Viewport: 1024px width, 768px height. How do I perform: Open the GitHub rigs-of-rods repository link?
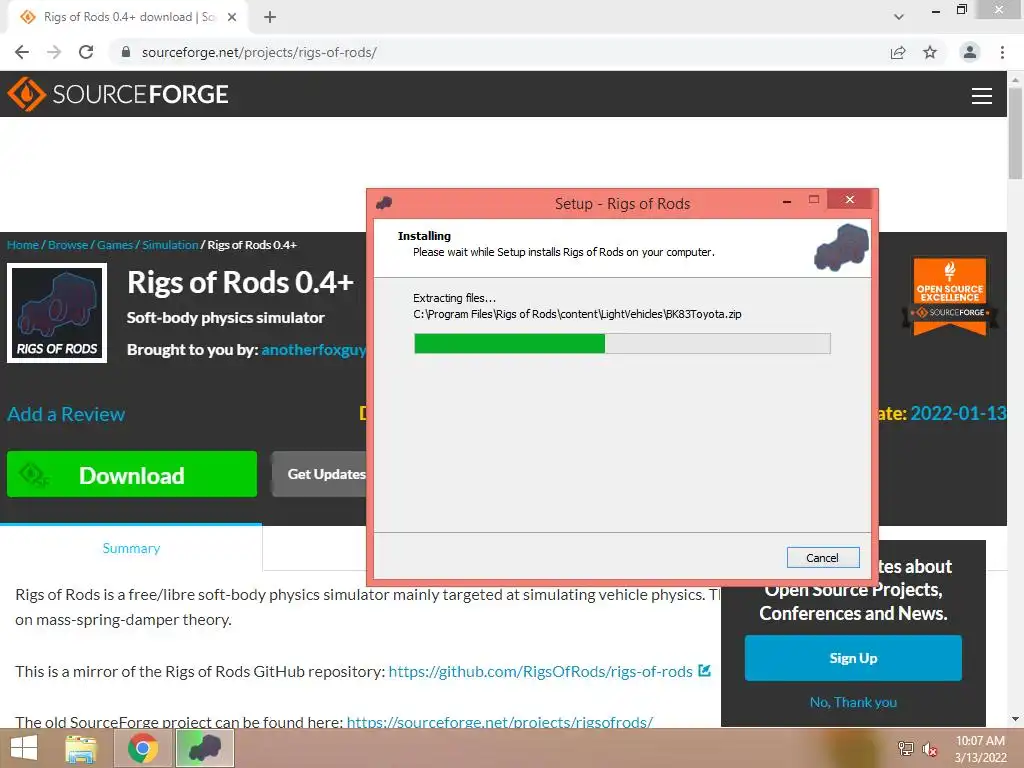pos(541,671)
